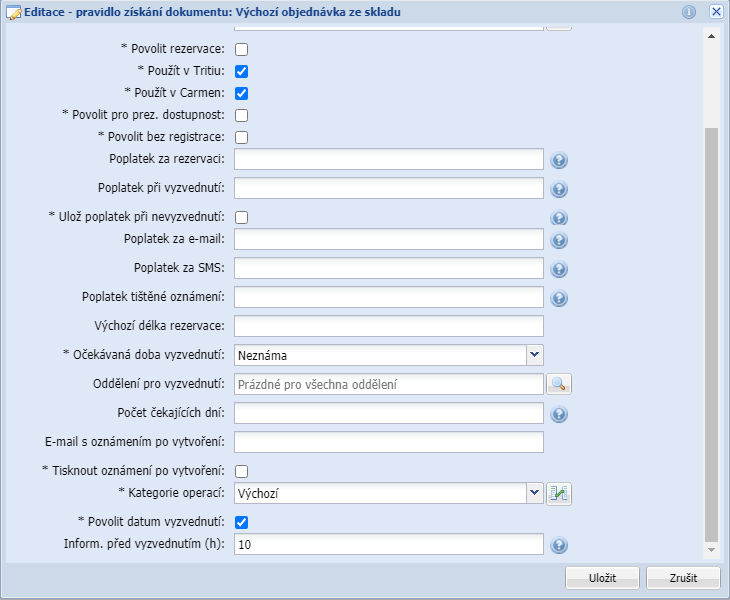Click search icon for Oddělení pro vyzvednutí

click(558, 384)
